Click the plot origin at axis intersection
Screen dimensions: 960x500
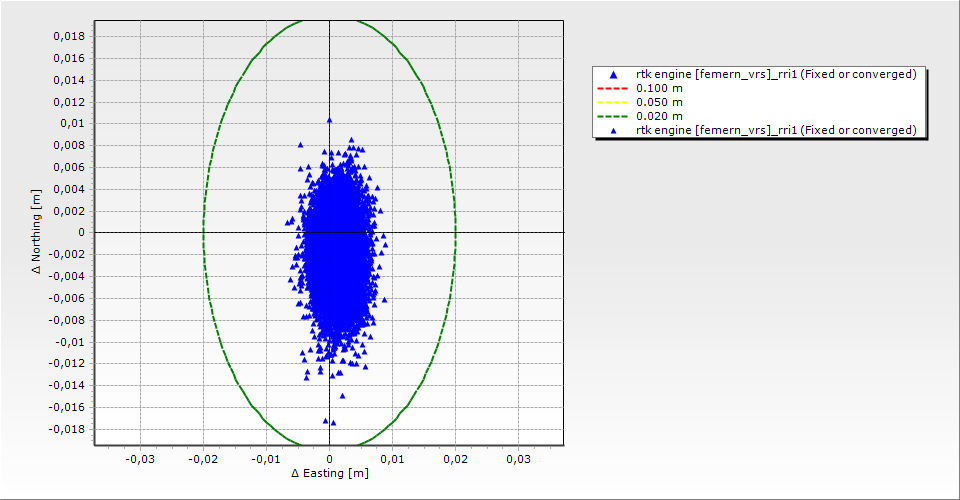(329, 232)
